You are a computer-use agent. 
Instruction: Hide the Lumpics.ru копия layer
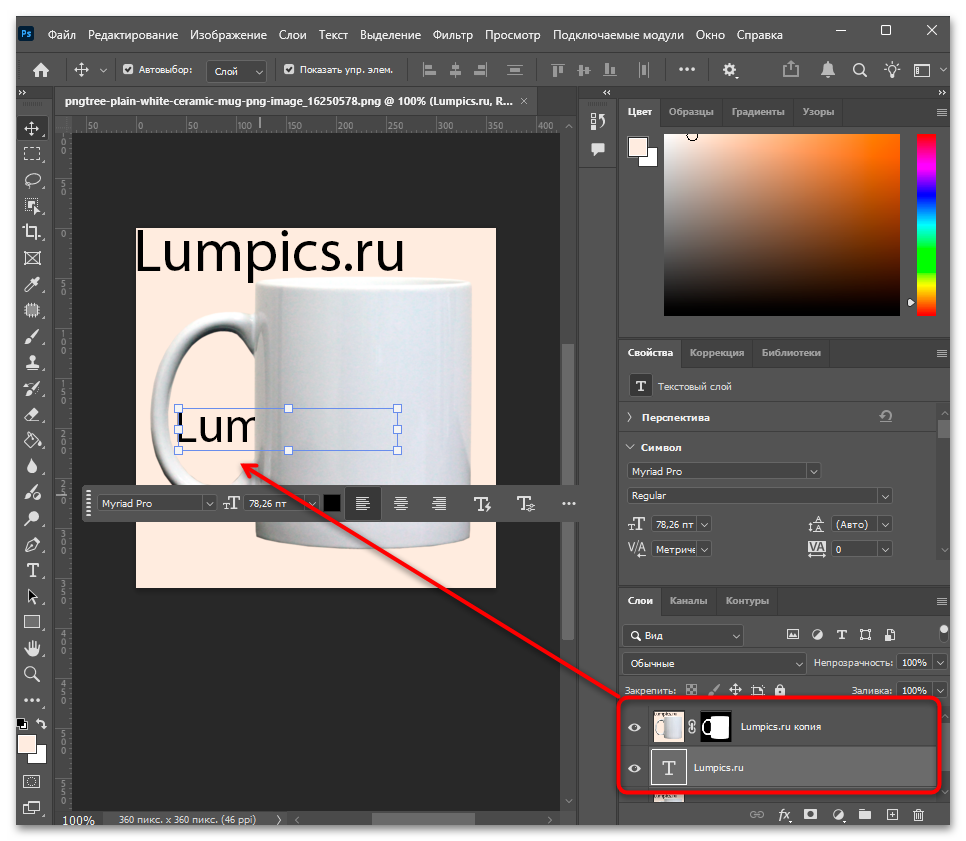click(x=635, y=727)
